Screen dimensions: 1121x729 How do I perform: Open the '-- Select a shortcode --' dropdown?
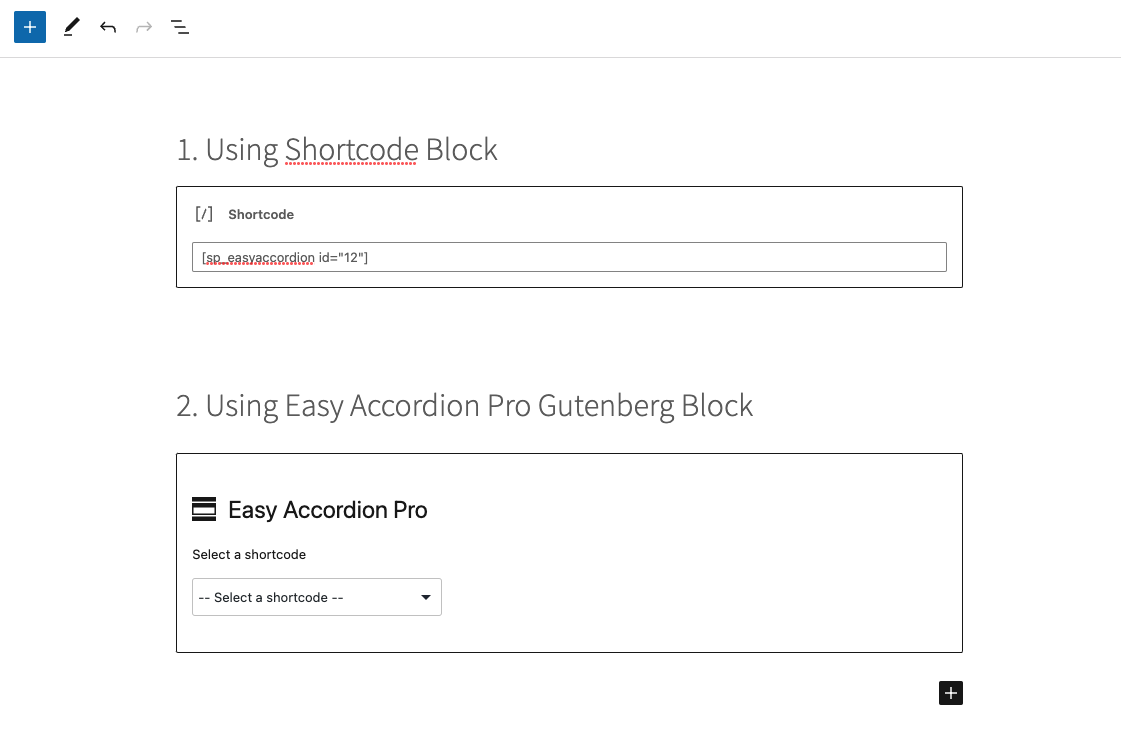click(316, 597)
